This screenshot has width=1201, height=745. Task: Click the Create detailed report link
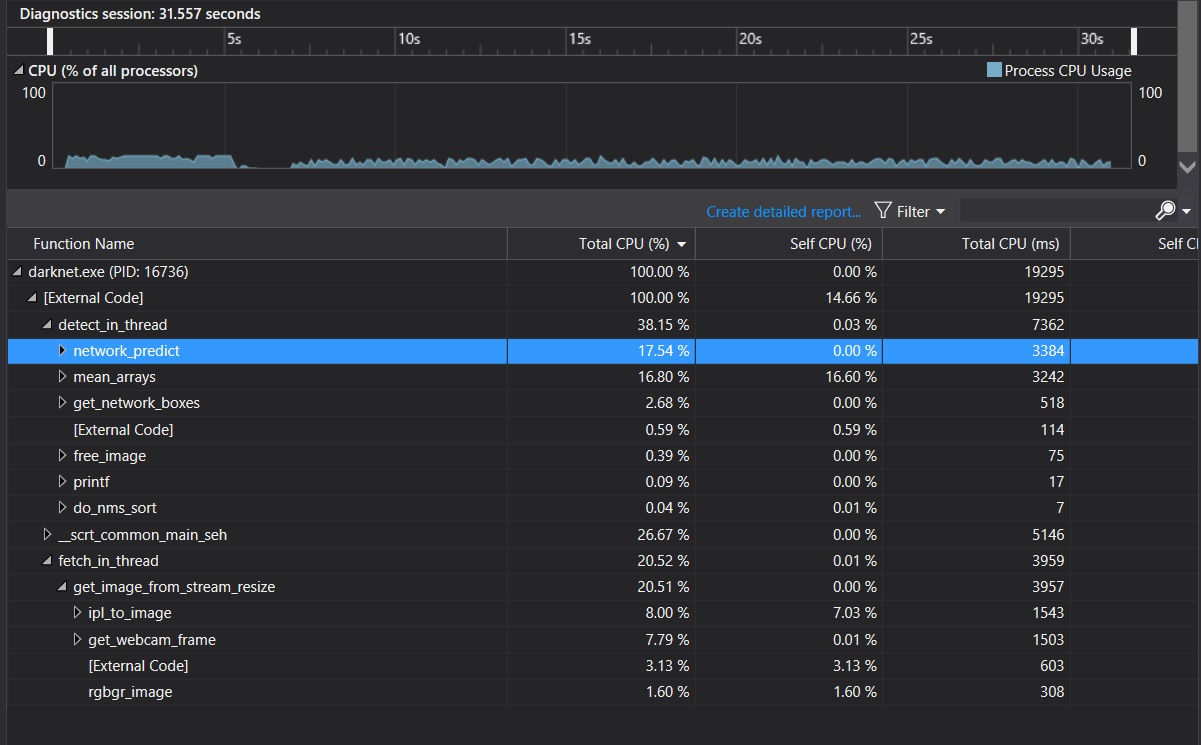(784, 212)
